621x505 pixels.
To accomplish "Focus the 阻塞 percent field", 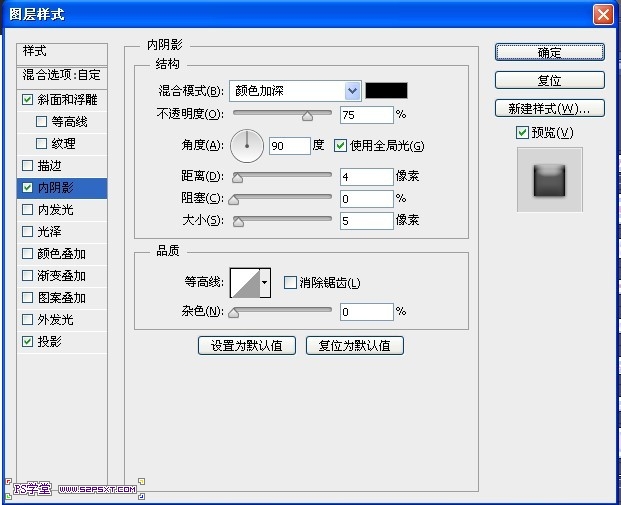I will pyautogui.click(x=367, y=199).
